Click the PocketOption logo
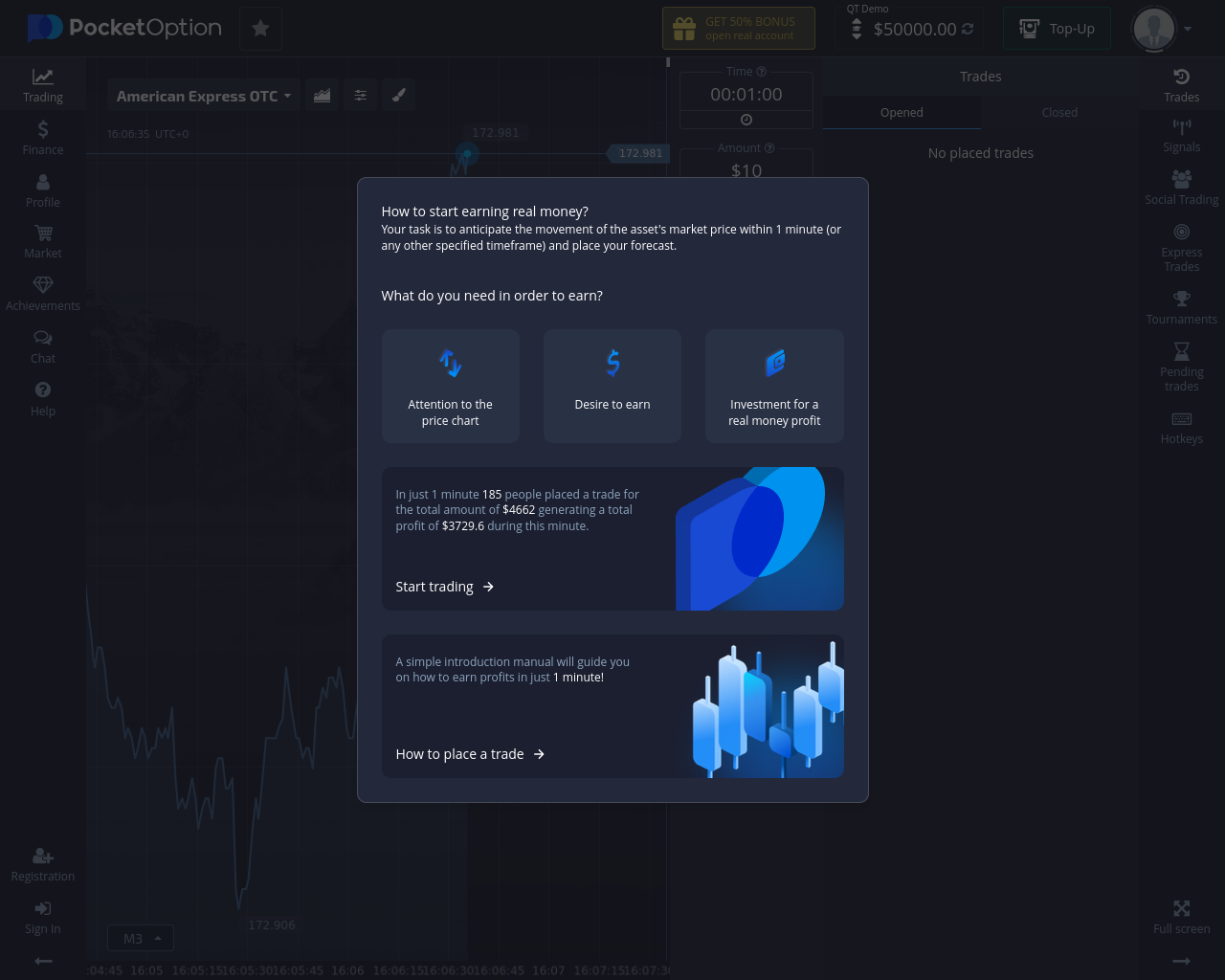 [124, 29]
